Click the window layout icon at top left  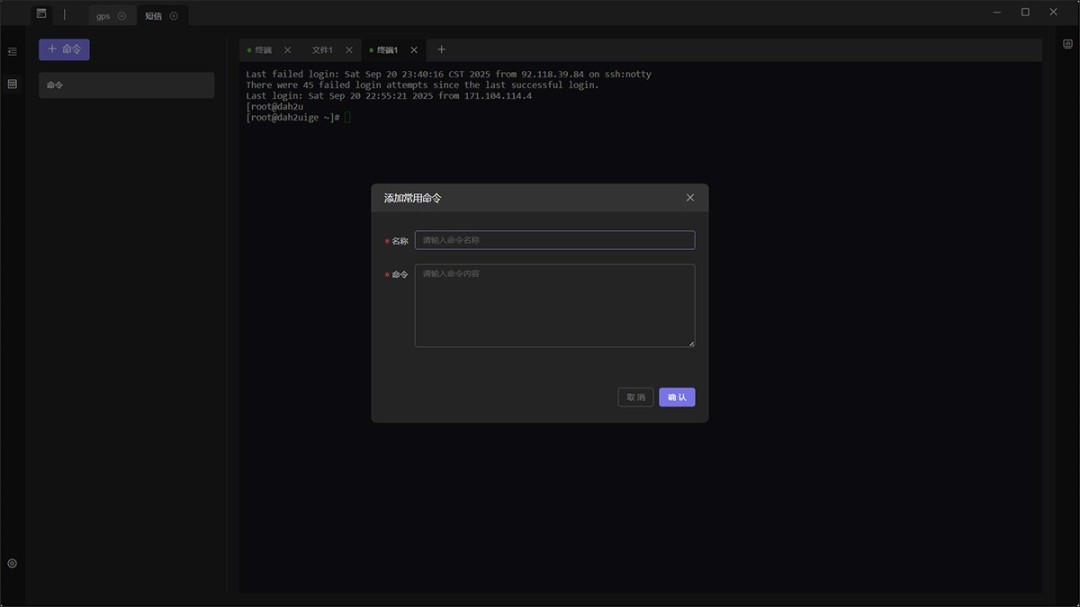41,14
